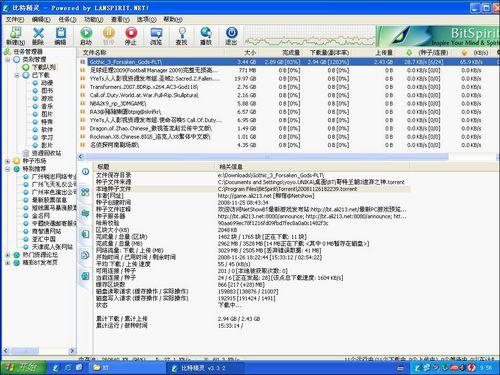Click the 比特精灵 v3.3.2 taskbar button
The image size is (500, 375).
205,368
